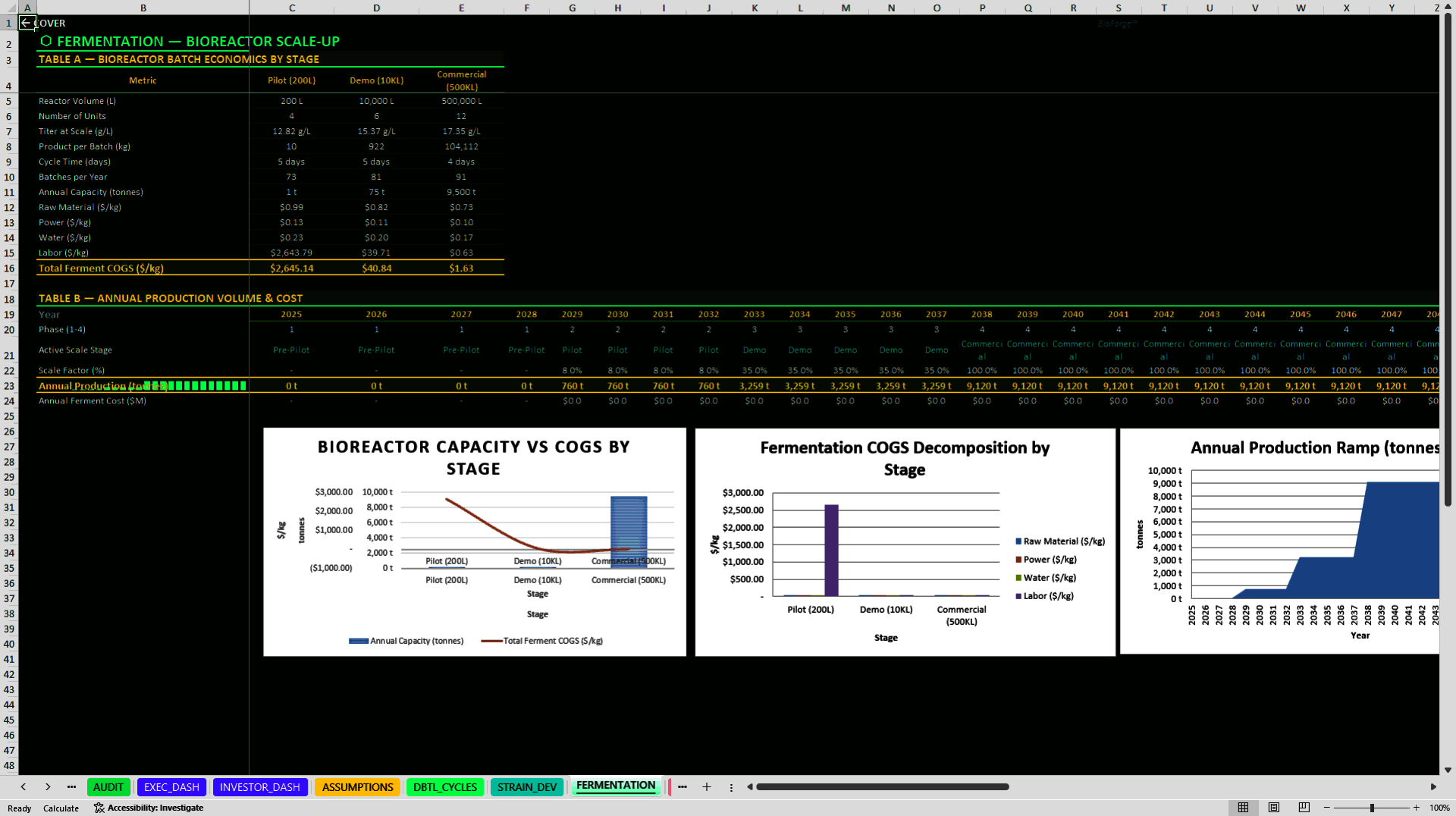
Task: Select the DBTL_CYCLES sheet tab
Action: click(445, 787)
